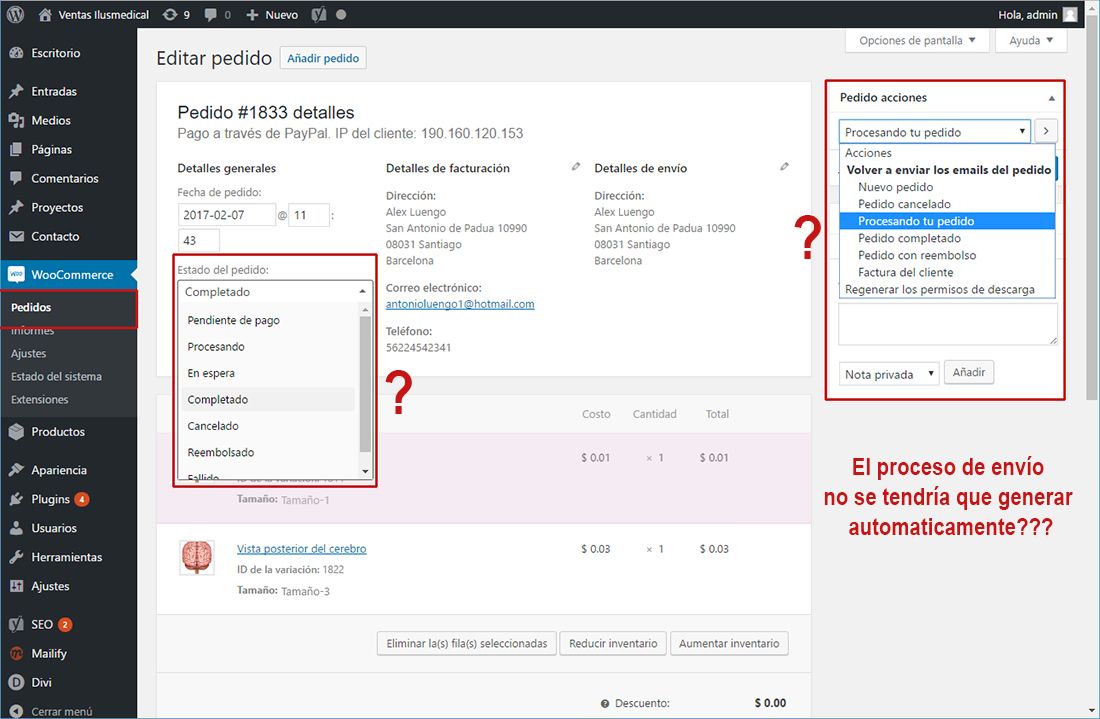
Task: Open Pedido acciones select dropdown
Action: pyautogui.click(x=934, y=131)
